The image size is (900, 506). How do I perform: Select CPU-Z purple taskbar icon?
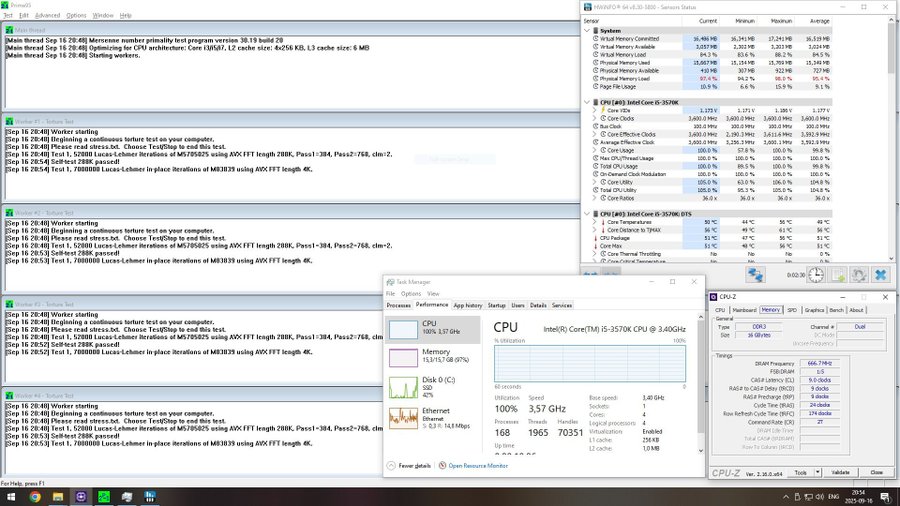pyautogui.click(x=81, y=497)
